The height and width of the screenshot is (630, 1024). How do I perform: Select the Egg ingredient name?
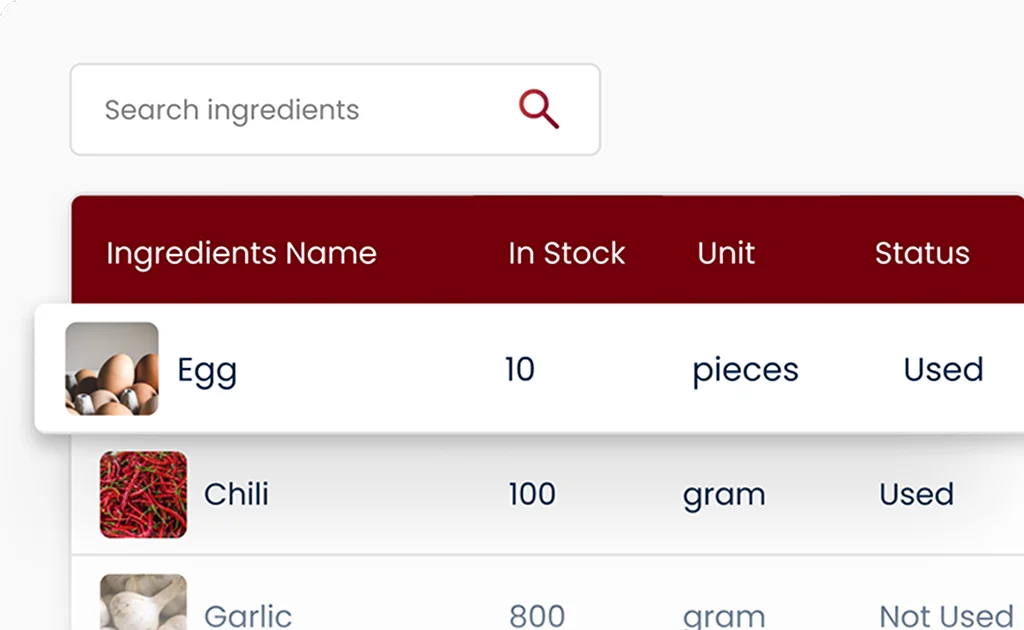pos(207,372)
